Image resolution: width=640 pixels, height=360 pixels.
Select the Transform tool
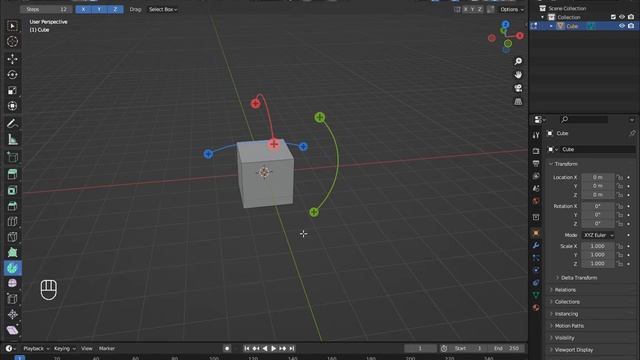coord(12,106)
